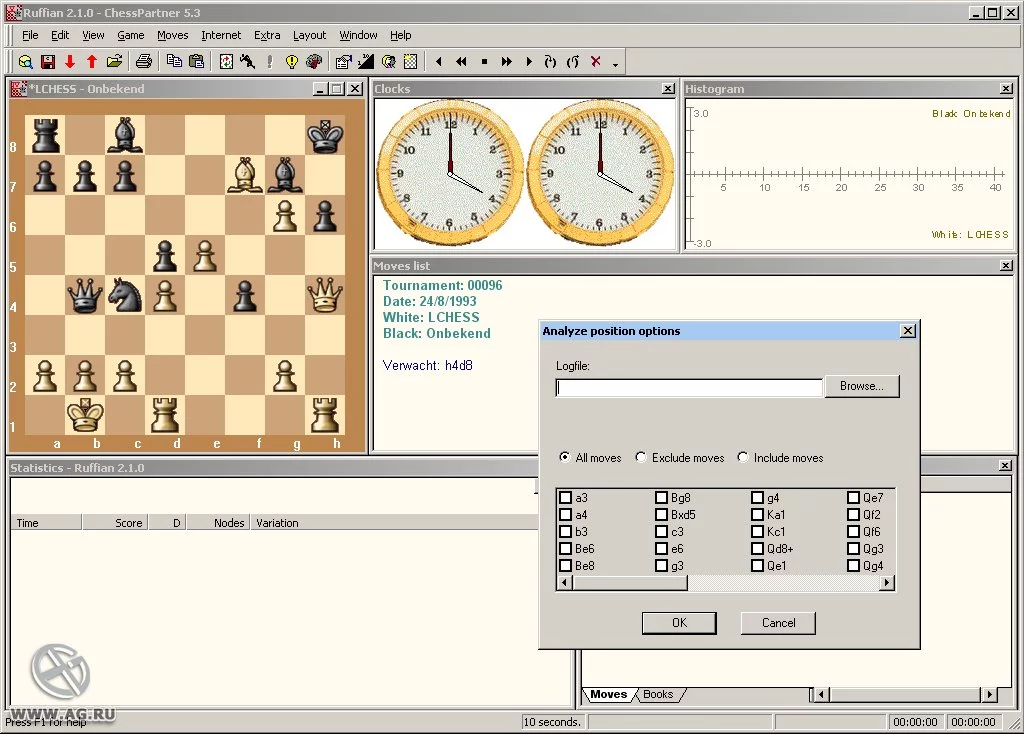Click the Logfile text input field
Viewport: 1024px width, 734px height.
coord(689,388)
